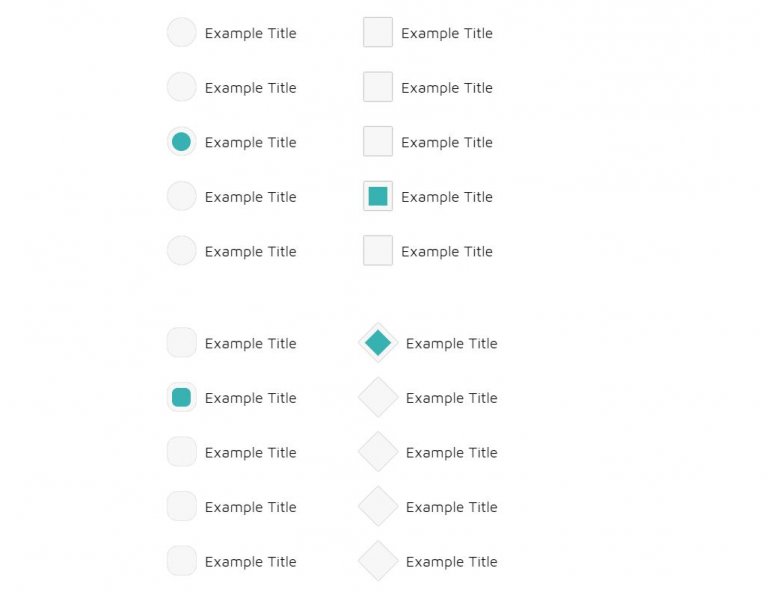Select the third rounded-square option

tap(182, 451)
